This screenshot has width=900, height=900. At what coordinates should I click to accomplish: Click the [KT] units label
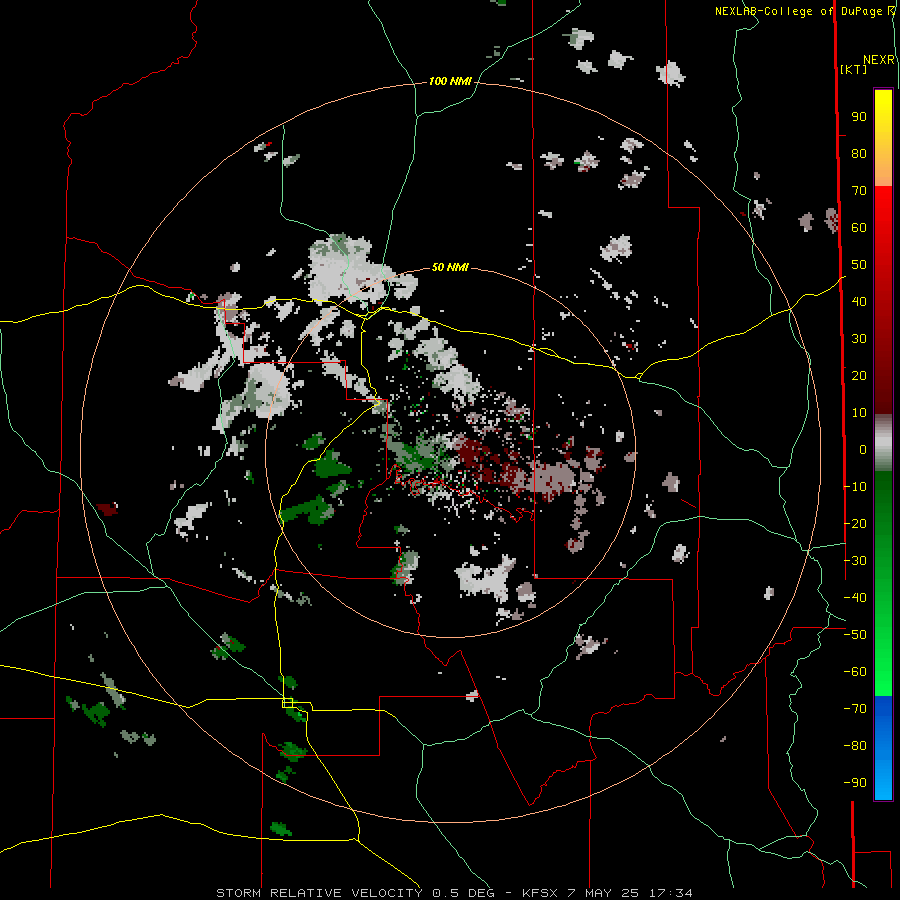(x=853, y=69)
